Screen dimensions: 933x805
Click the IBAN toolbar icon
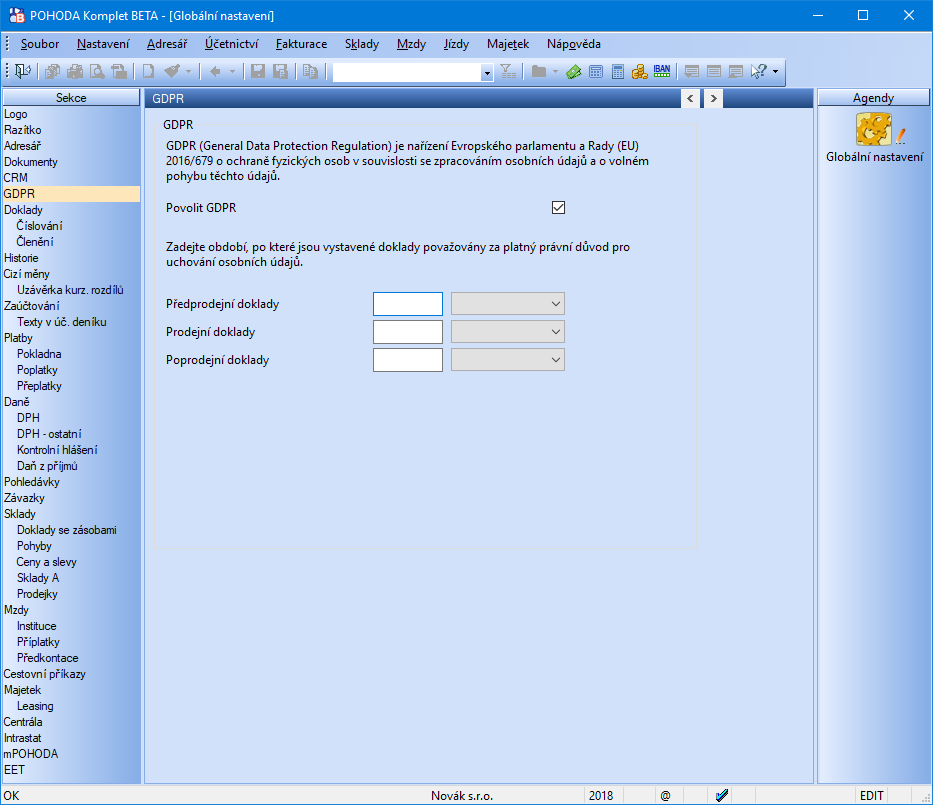pos(662,71)
